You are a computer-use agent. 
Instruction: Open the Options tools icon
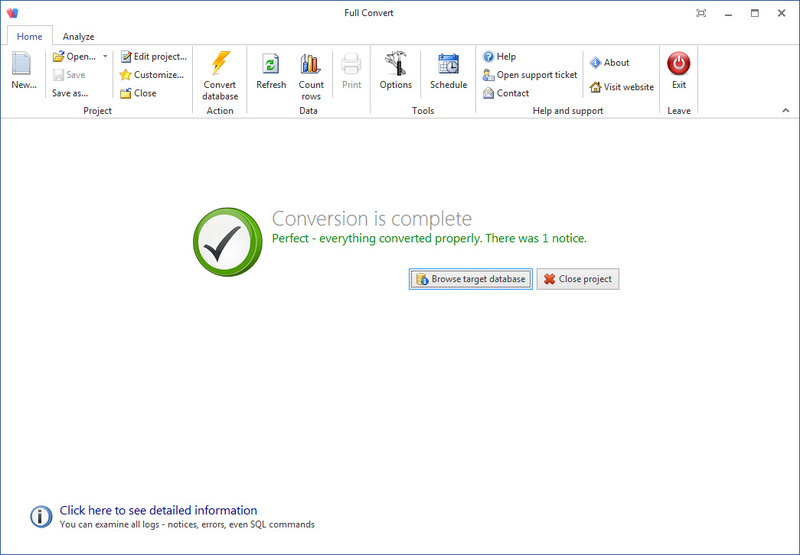coord(396,65)
